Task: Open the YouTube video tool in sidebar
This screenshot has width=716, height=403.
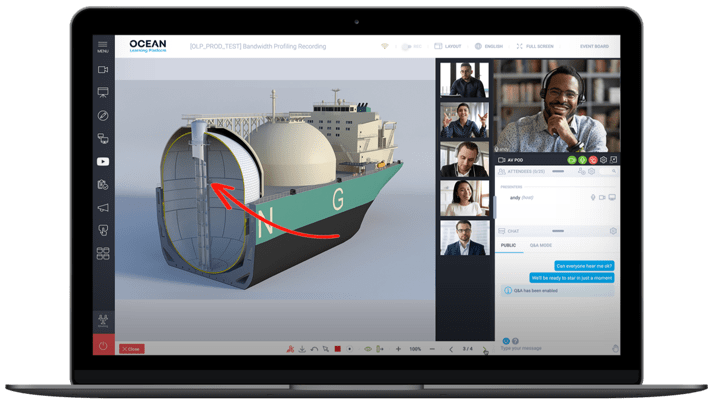Action: (103, 162)
